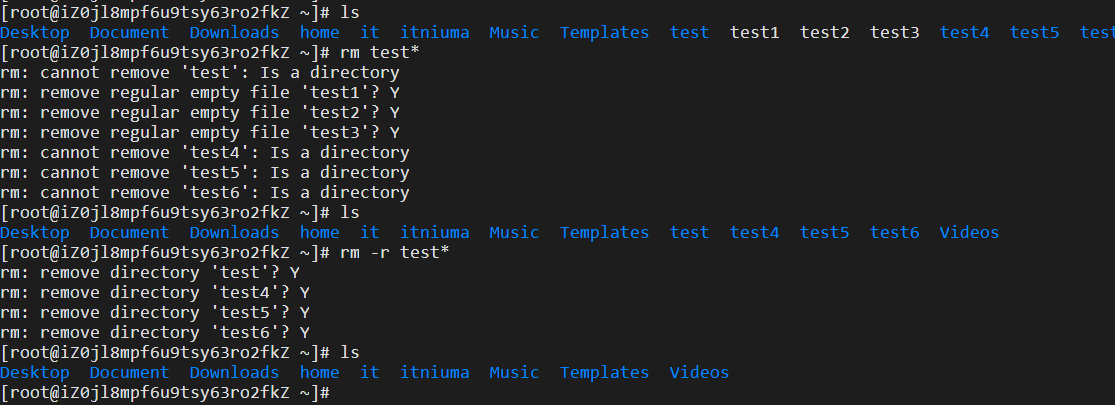This screenshot has height=405, width=1115.
Task: Select test3 in the first ls listing
Action: click(894, 32)
